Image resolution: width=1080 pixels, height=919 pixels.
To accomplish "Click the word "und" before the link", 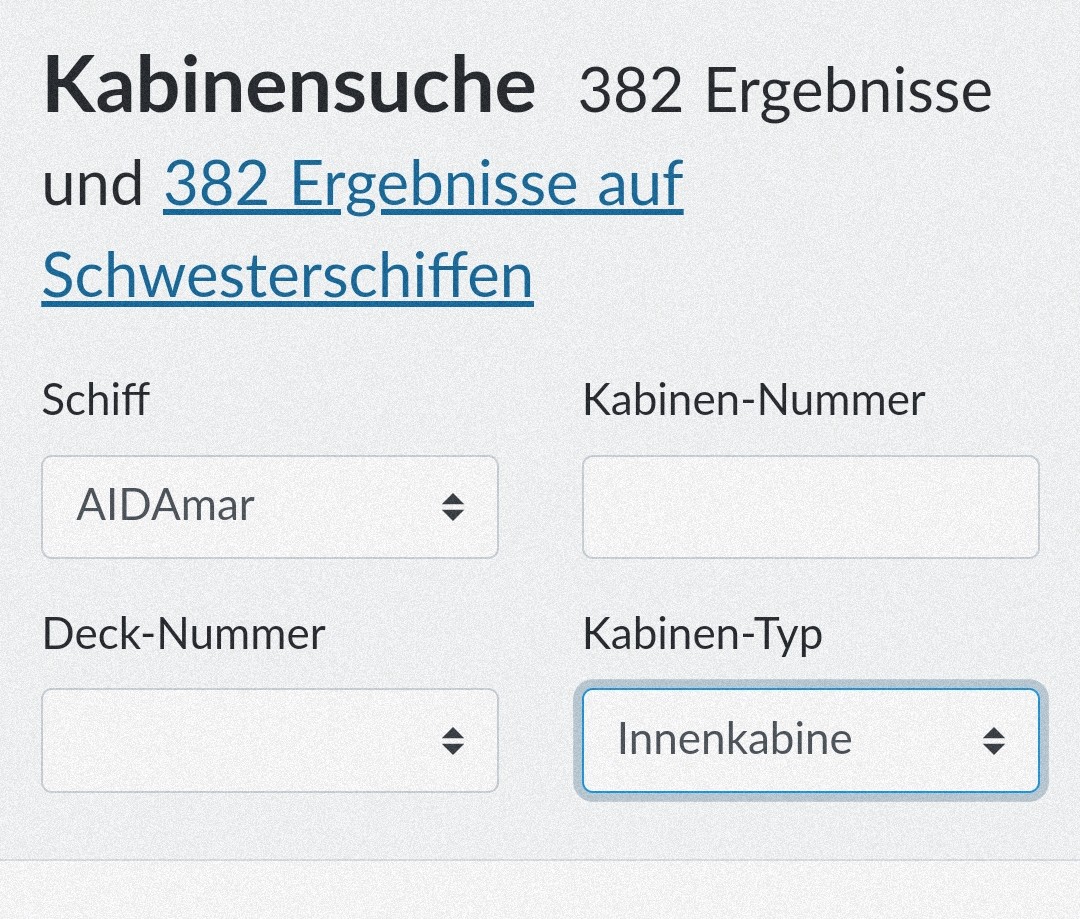I will [92, 185].
